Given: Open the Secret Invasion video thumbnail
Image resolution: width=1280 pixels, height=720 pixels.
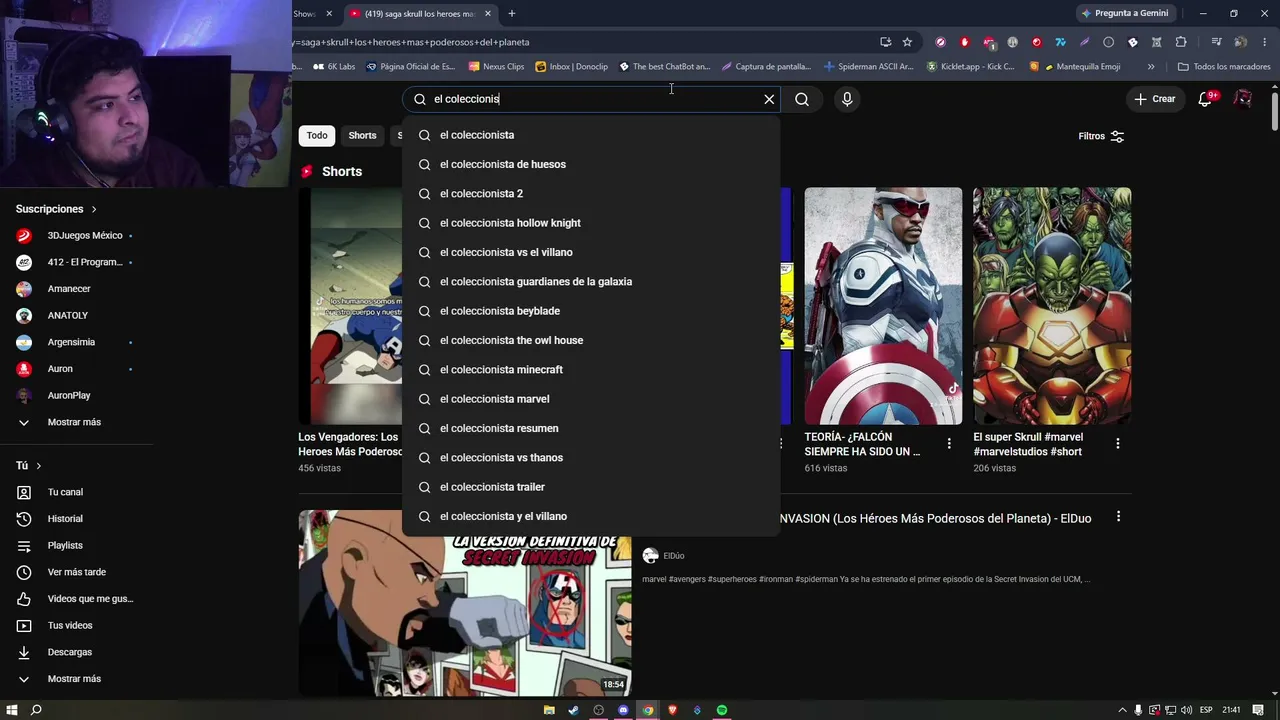Looking at the screenshot, I should click(x=465, y=603).
